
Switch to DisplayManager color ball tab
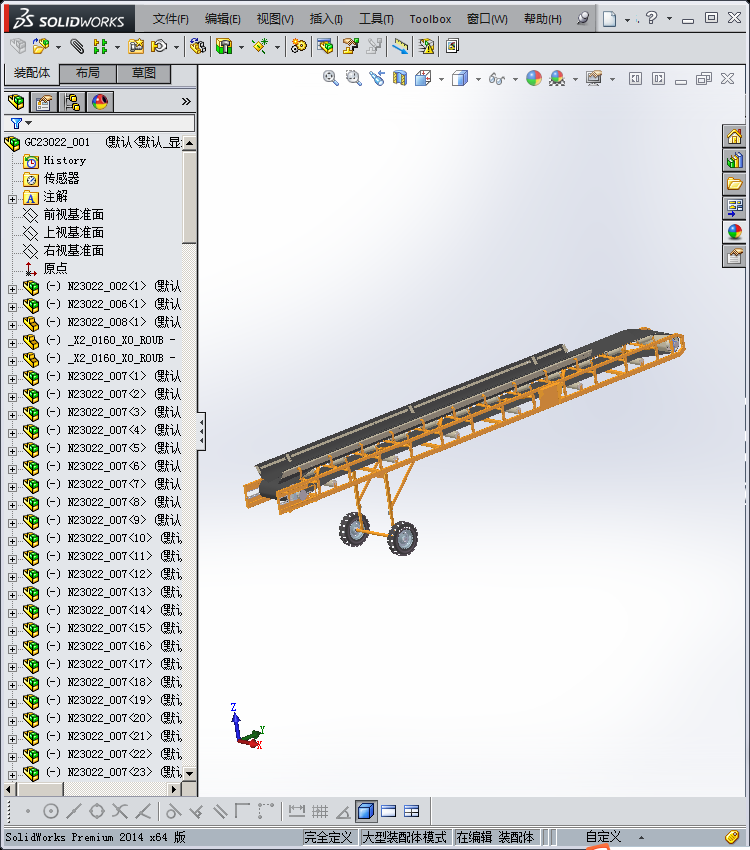100,102
